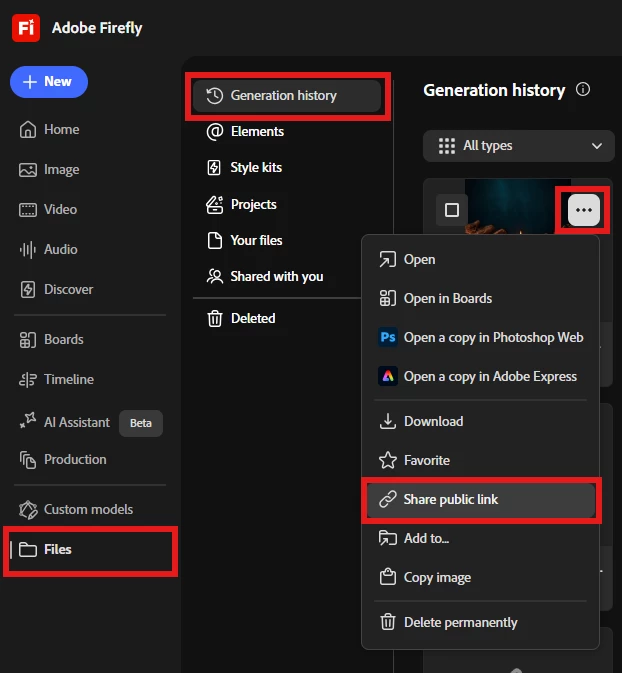Open Custom models in the sidebar
Viewport: 622px width, 673px height.
click(76, 509)
